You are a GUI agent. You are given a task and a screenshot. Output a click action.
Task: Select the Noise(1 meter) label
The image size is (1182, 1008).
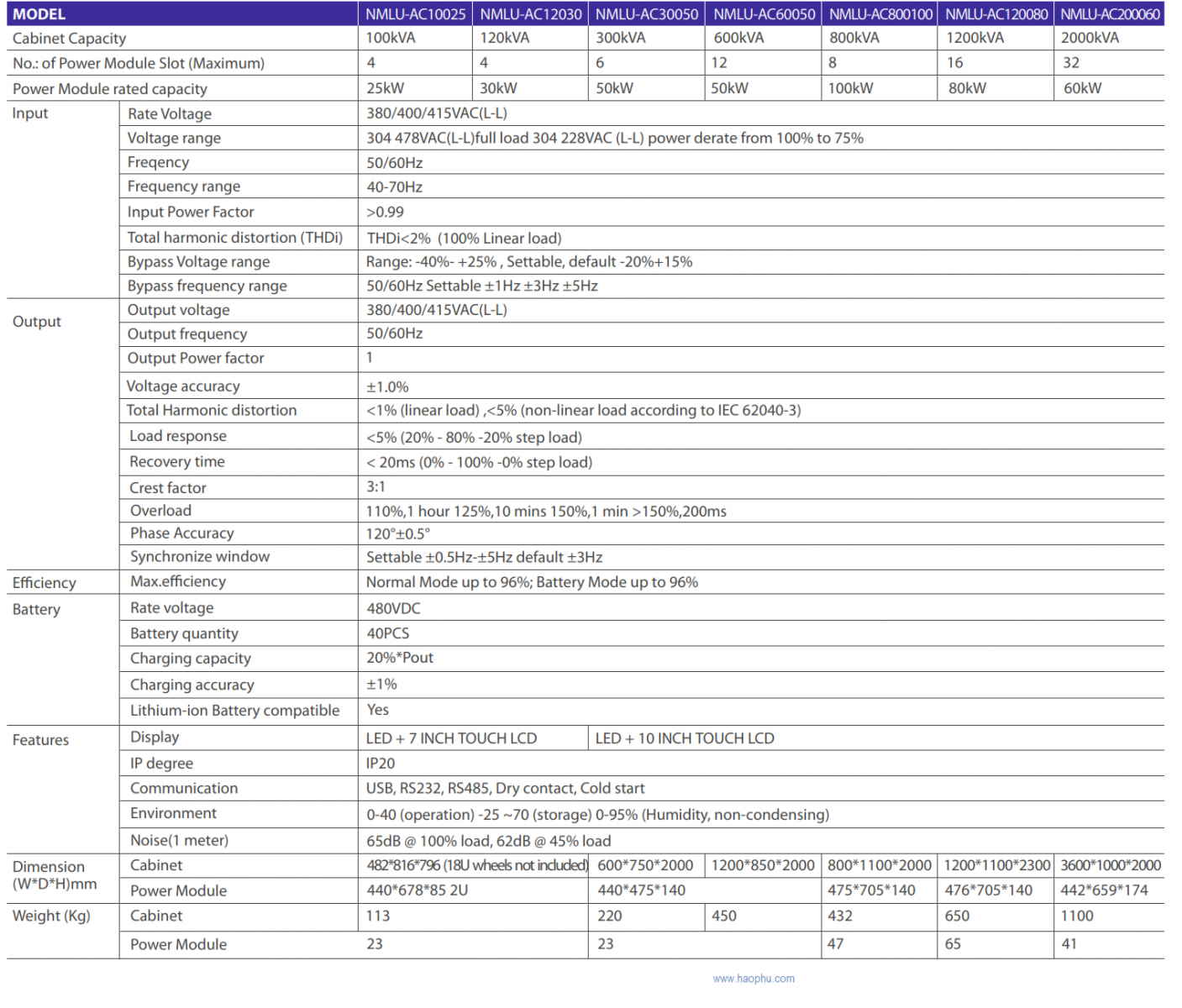pyautogui.click(x=179, y=841)
